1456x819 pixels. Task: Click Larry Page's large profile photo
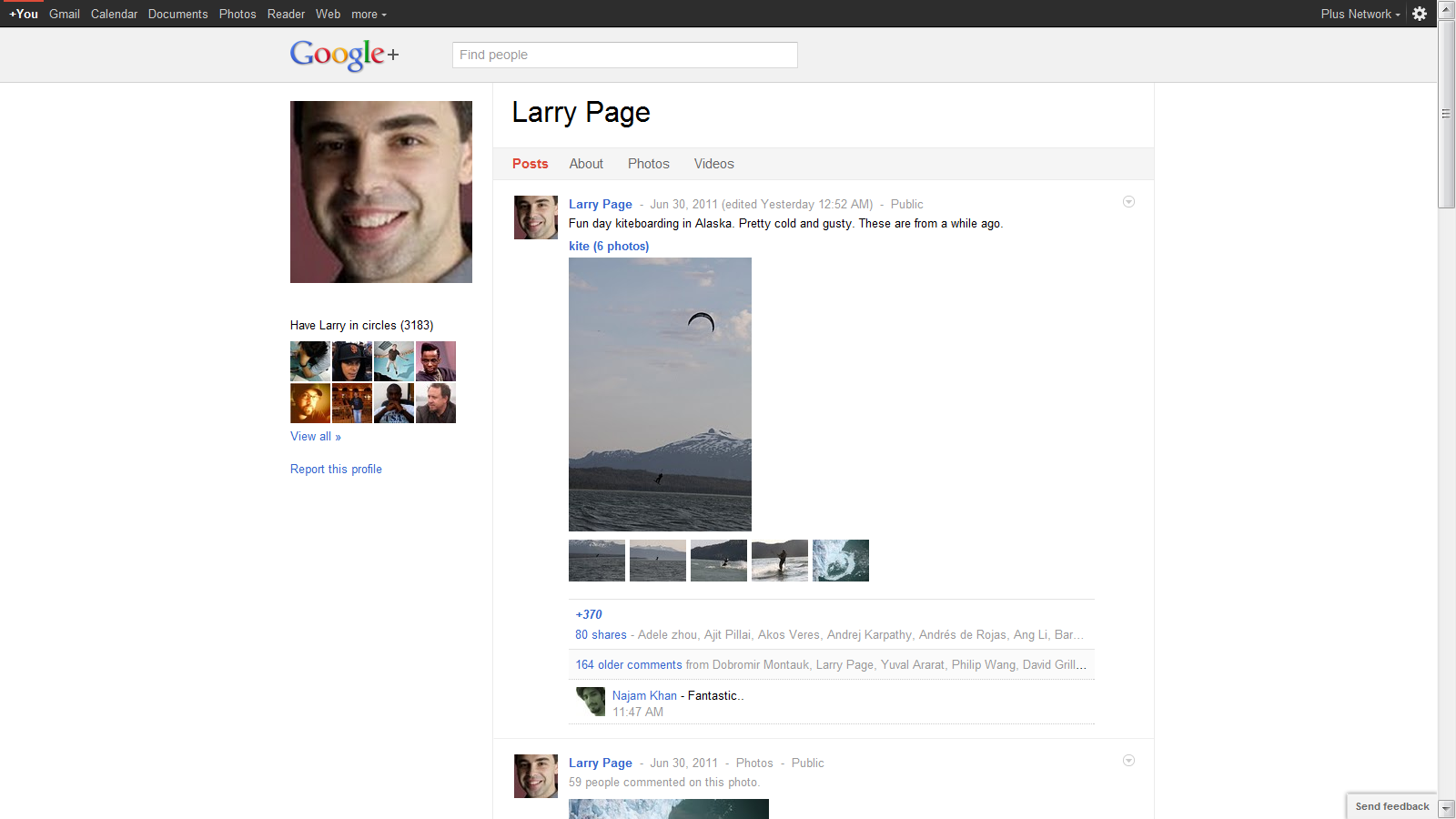tap(381, 192)
